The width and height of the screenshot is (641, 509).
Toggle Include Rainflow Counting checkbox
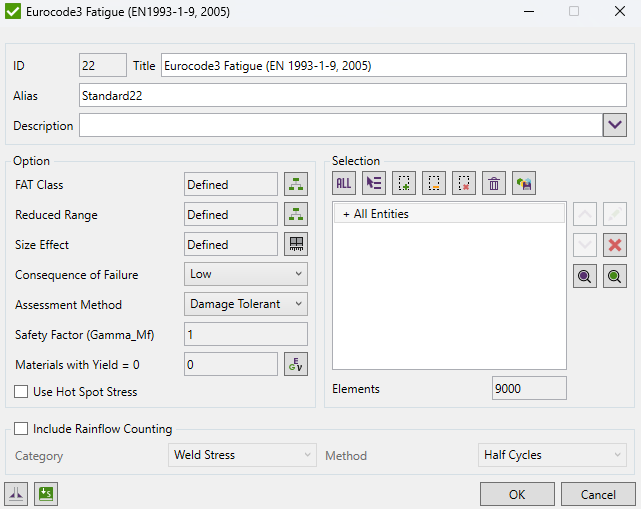pyautogui.click(x=22, y=429)
